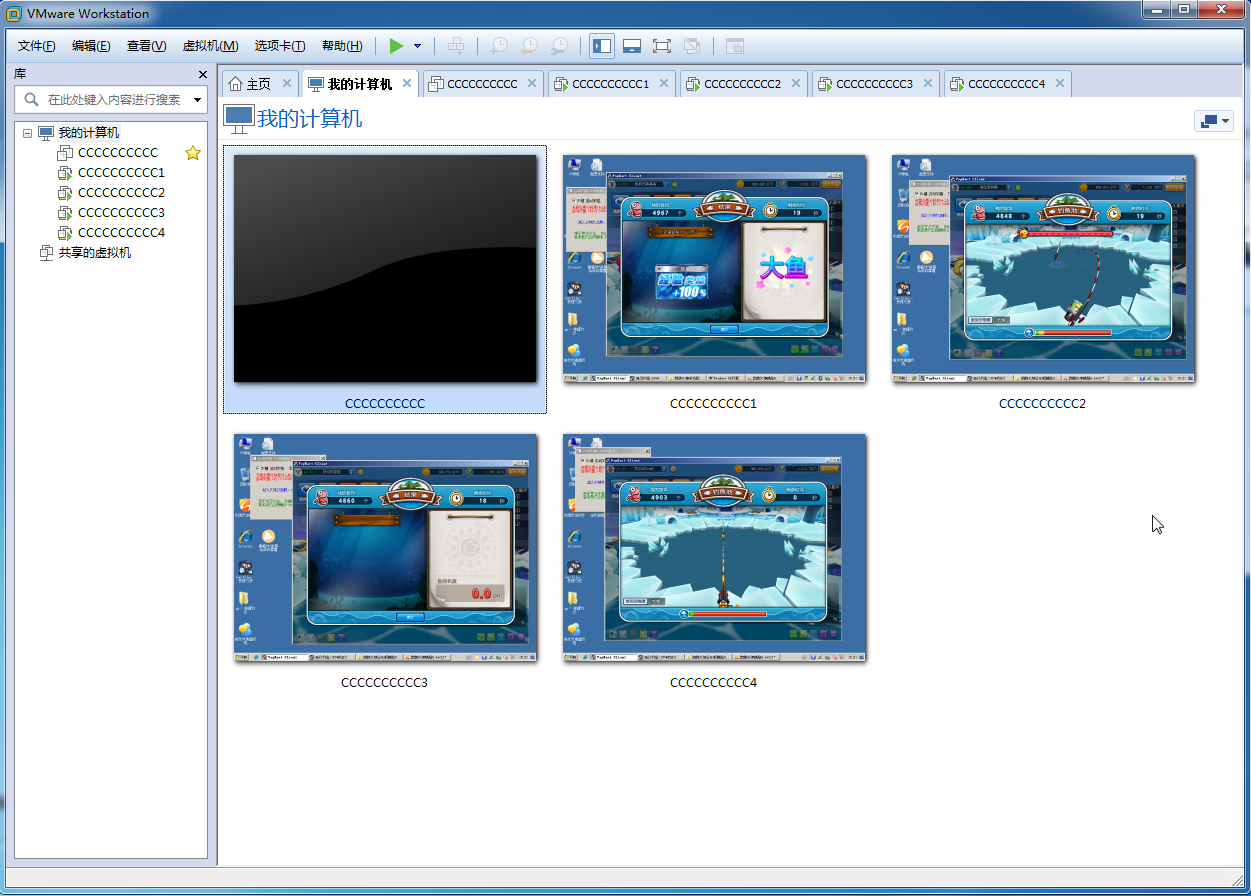
Task: Open the 编辑(E) menu
Action: [91, 46]
